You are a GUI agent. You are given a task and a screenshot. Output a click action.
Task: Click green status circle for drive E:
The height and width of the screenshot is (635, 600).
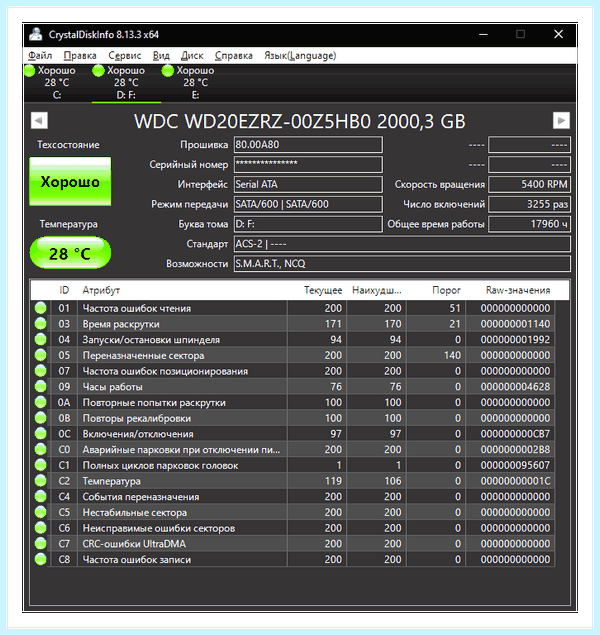[168, 70]
